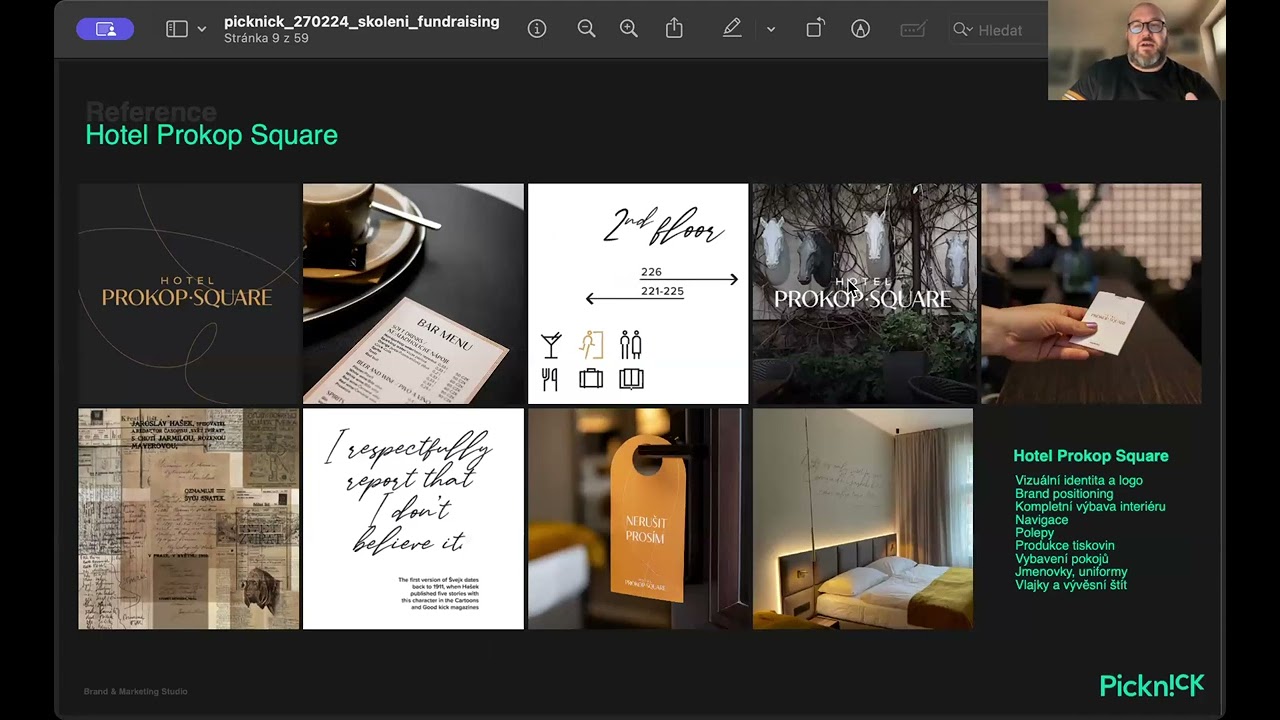1280x720 pixels.
Task: Click the 2nd floor signage heading
Action: [x=662, y=227]
